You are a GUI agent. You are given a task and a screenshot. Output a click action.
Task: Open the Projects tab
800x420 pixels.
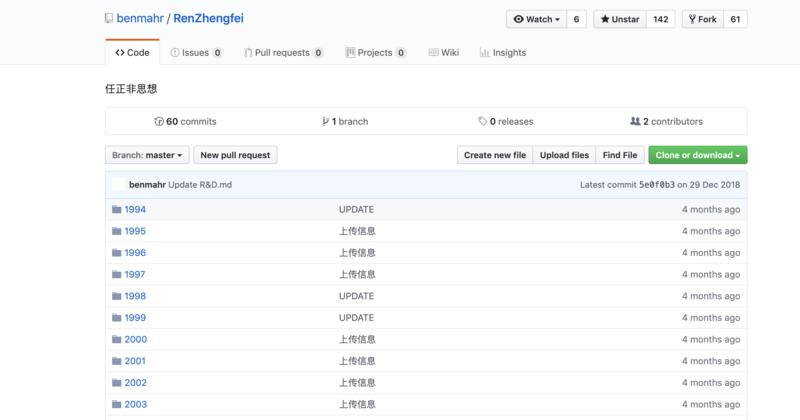tap(376, 53)
